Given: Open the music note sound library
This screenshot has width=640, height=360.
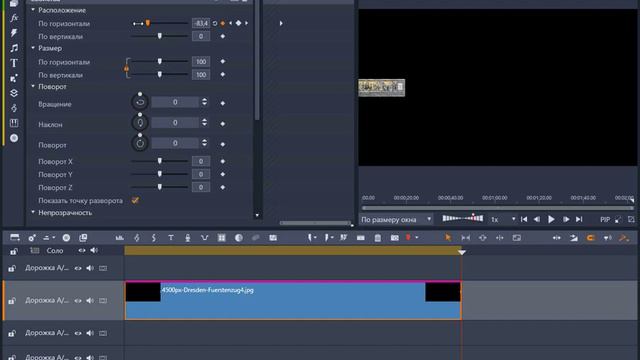Looking at the screenshot, I should click(x=14, y=48).
